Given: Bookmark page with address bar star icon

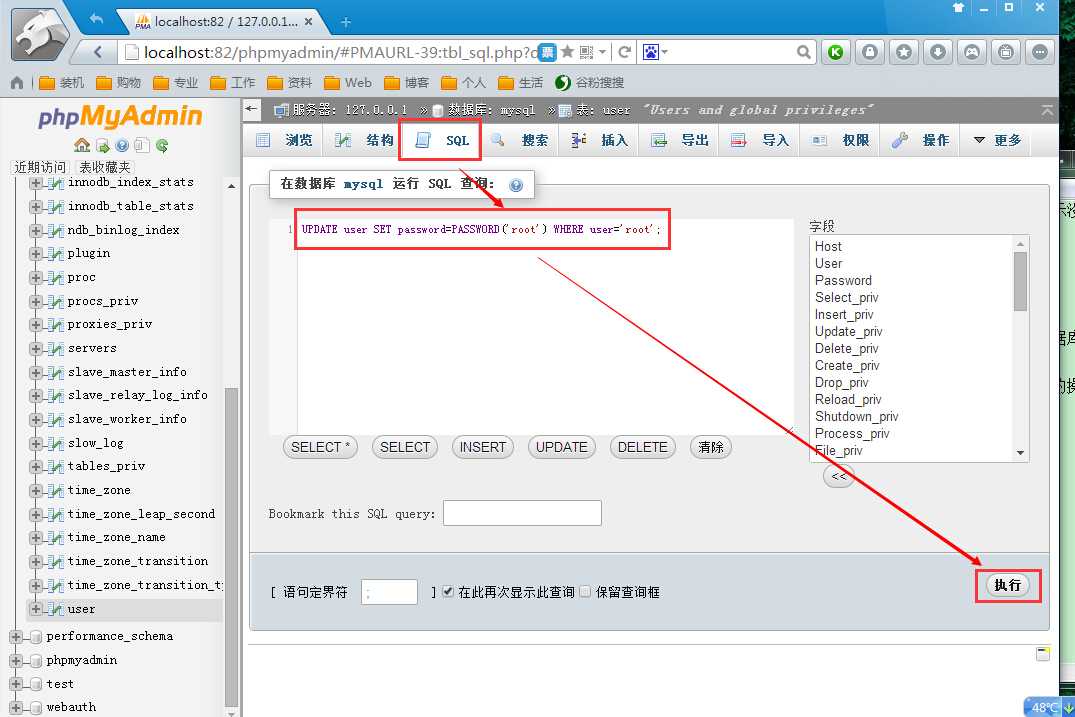Looking at the screenshot, I should [x=568, y=52].
